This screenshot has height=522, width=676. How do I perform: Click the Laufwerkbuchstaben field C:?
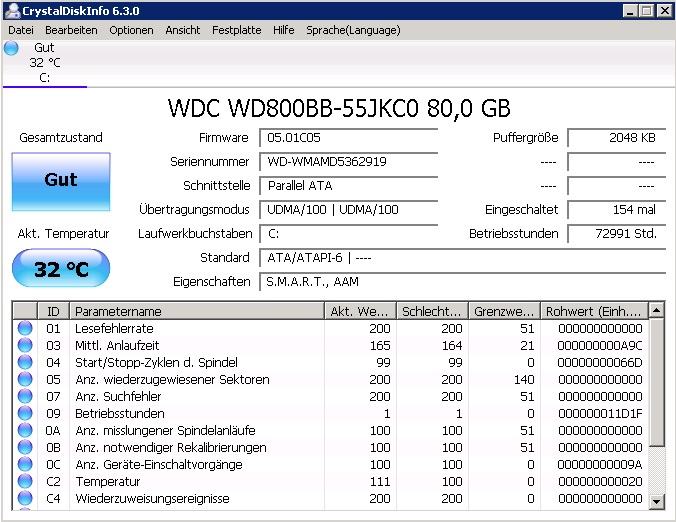[349, 234]
